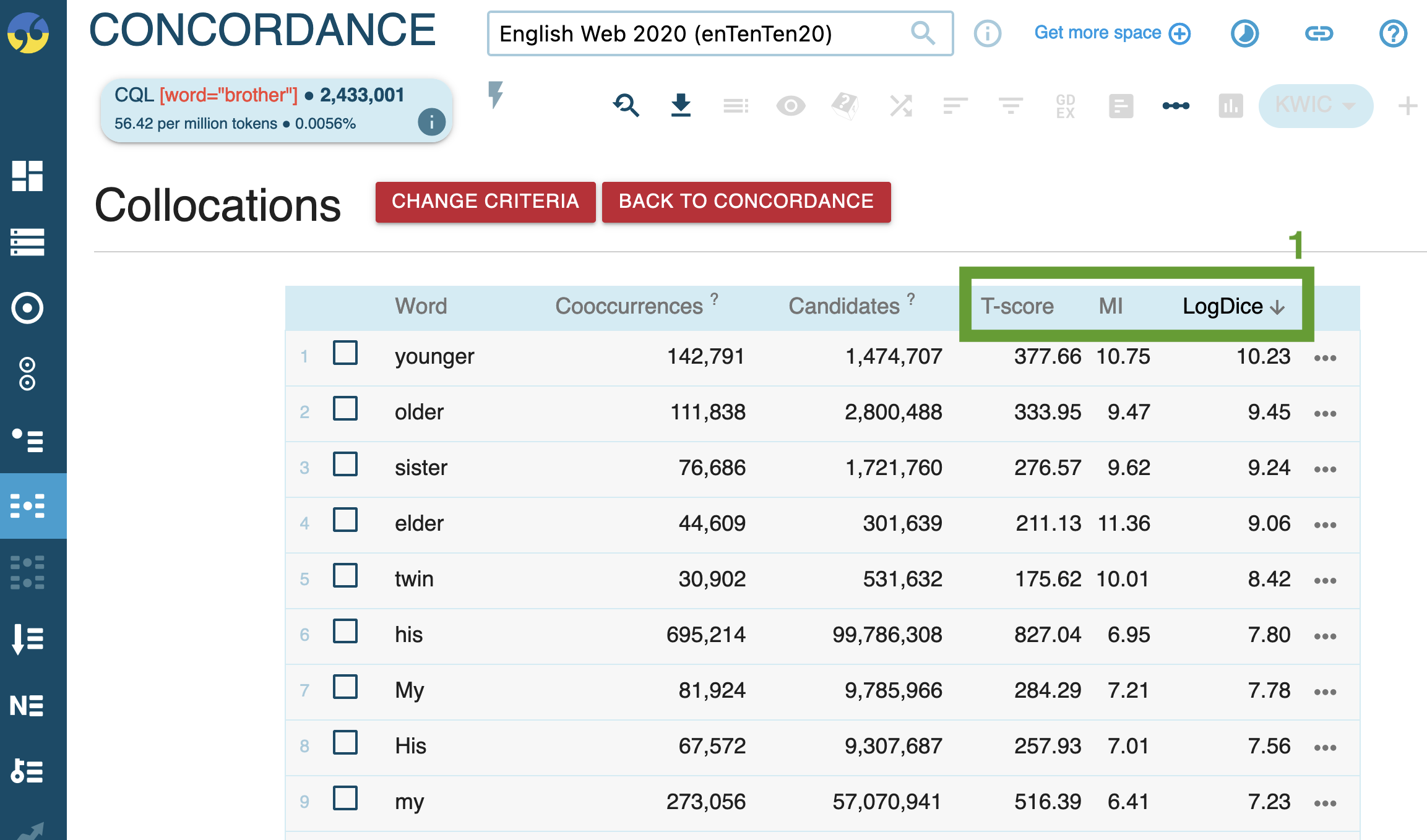The image size is (1427, 840).
Task: Expand the three-dot menu for 'older' row
Action: pyautogui.click(x=1325, y=413)
